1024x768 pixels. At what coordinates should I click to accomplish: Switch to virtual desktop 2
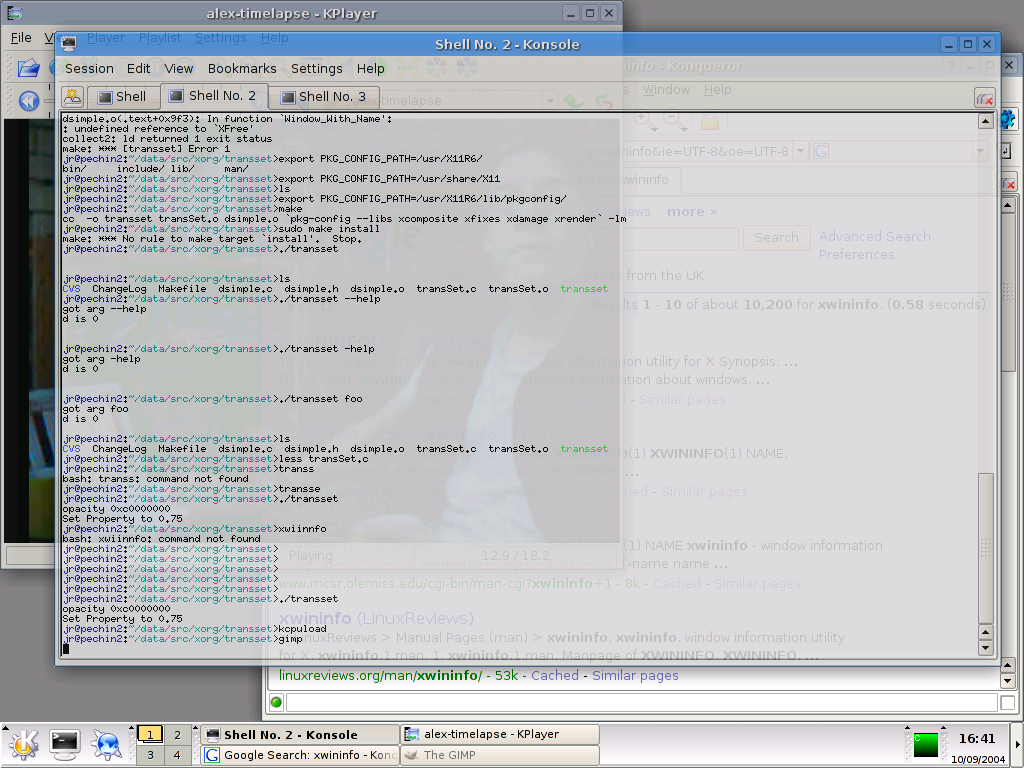tap(177, 735)
